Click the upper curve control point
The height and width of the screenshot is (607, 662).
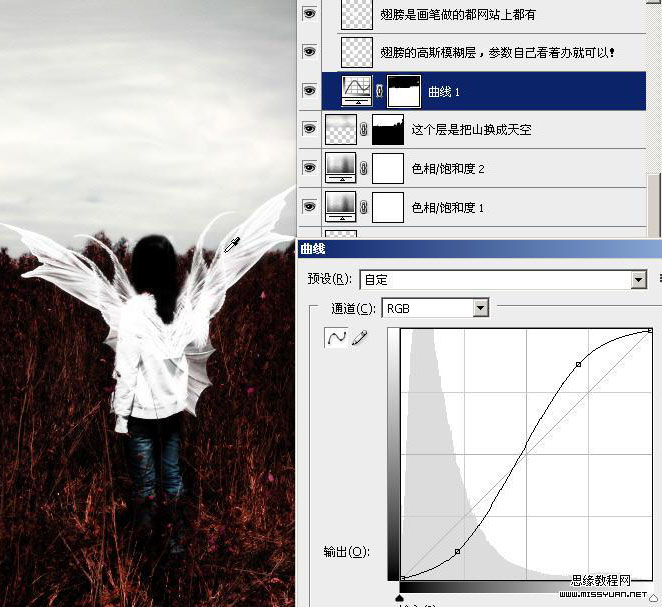[x=578, y=364]
